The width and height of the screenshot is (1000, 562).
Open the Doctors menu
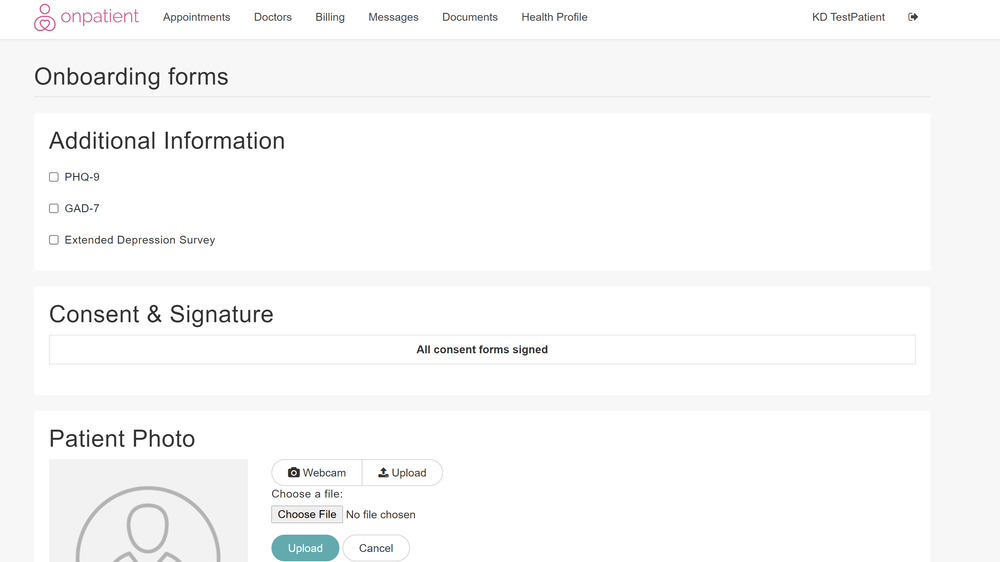273,17
